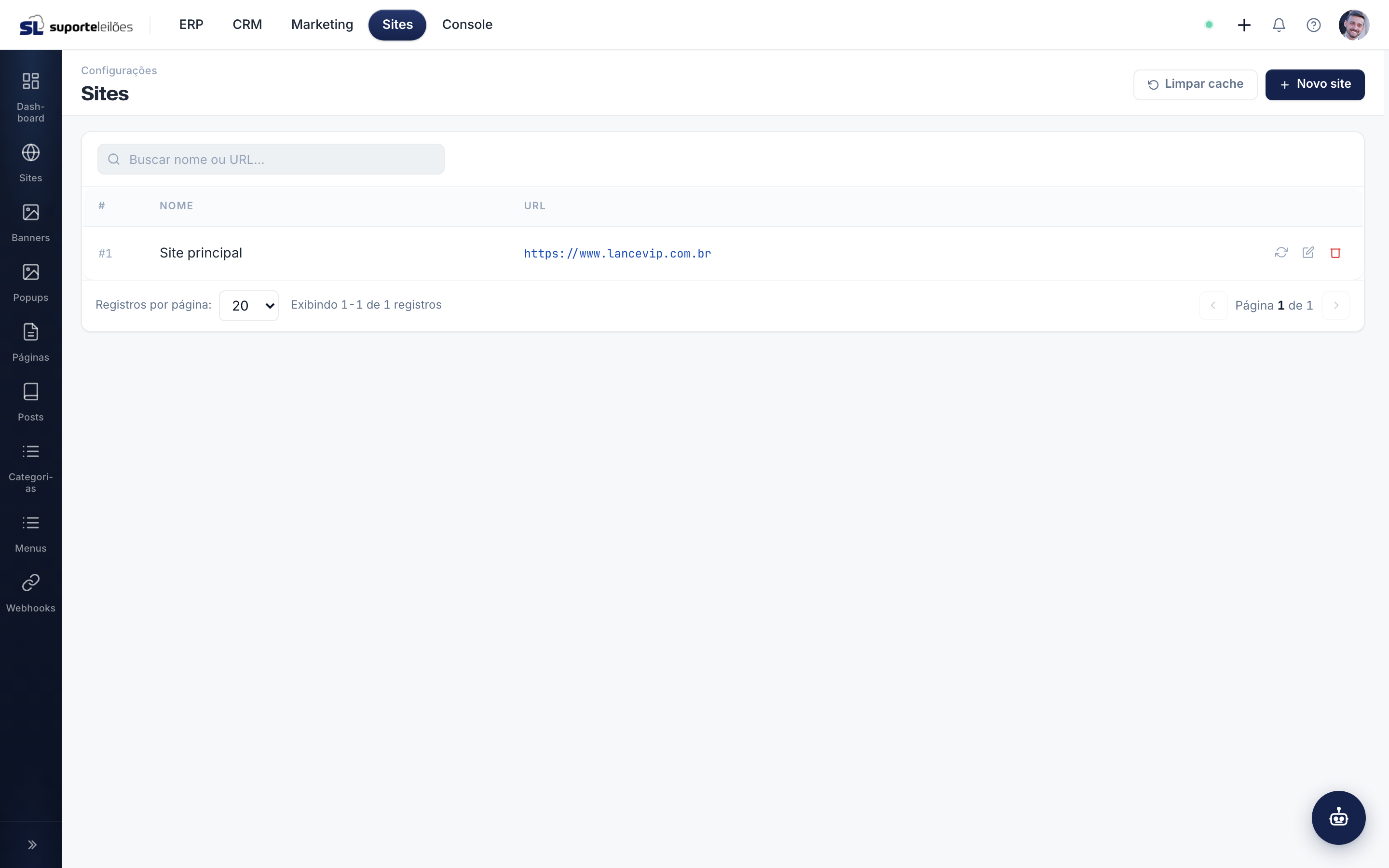Open the Menus section
This screenshot has height=868, width=1389.
(30, 533)
